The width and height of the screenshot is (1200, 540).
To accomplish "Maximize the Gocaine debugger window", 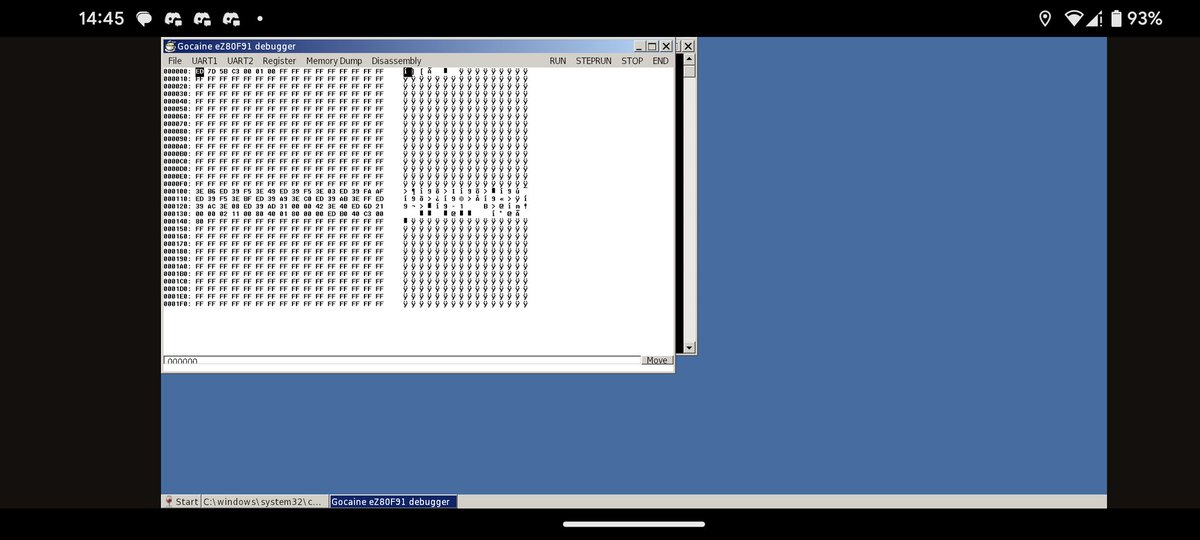I will coord(652,46).
